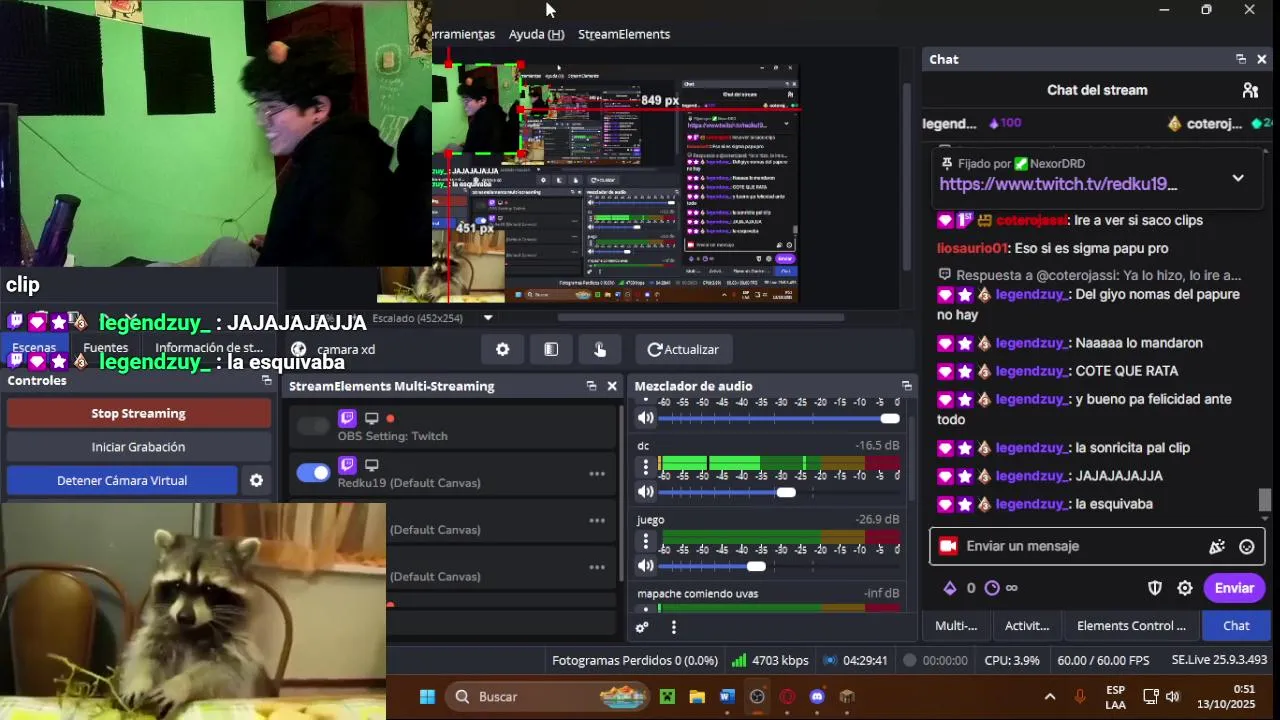Open the dc channel three-dot options

click(646, 465)
